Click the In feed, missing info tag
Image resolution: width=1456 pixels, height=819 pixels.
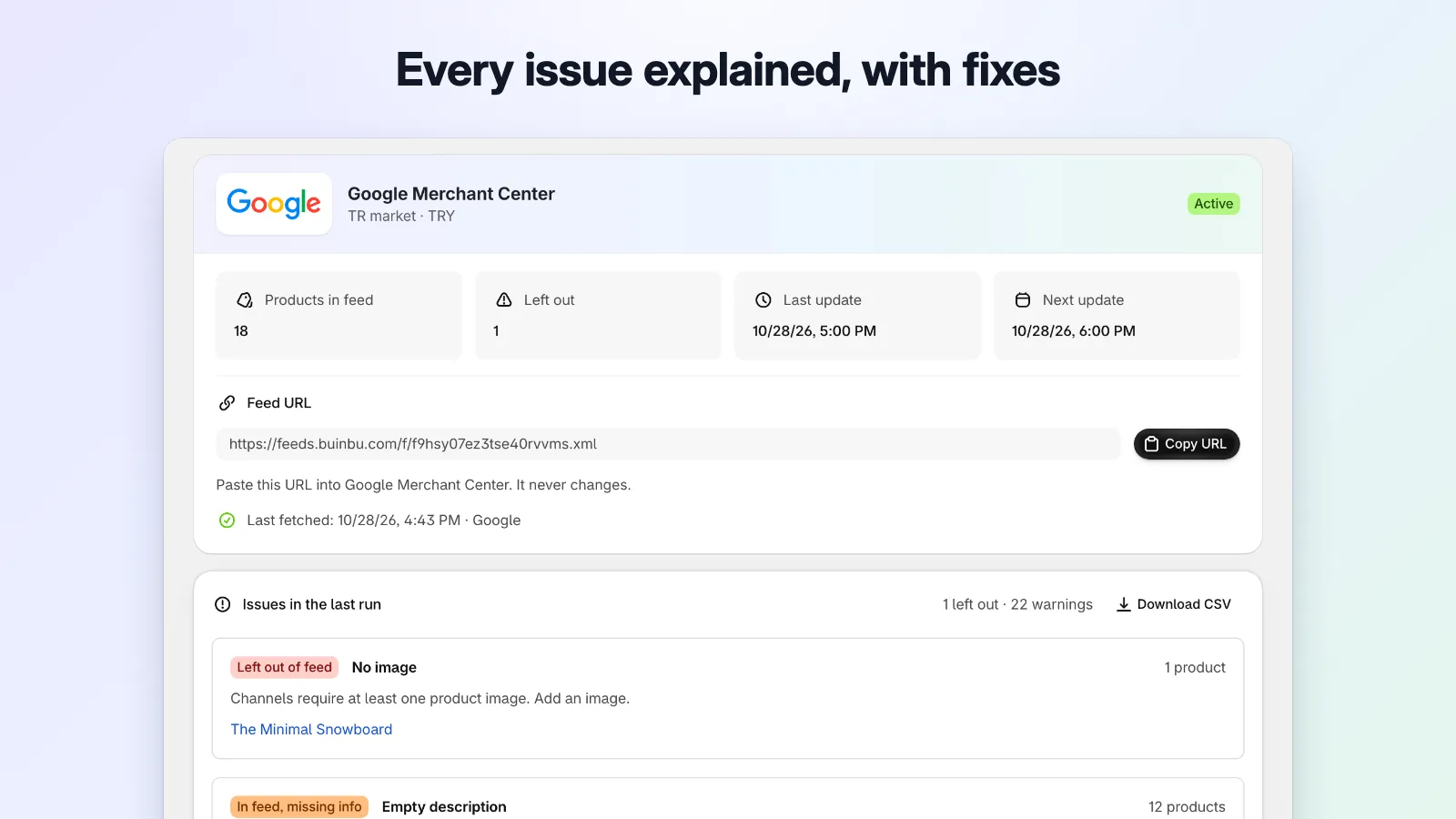(299, 807)
